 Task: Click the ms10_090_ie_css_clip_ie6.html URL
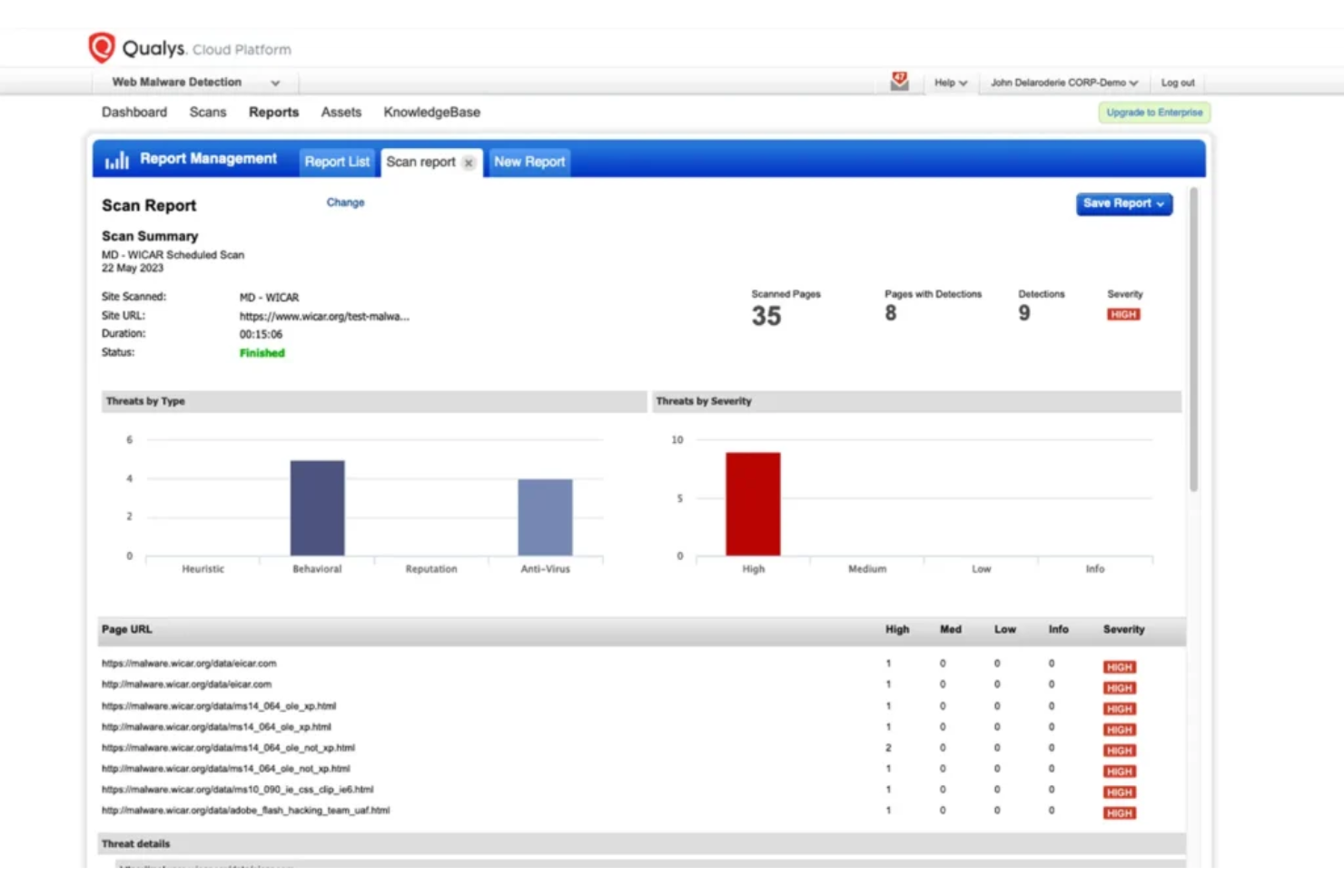tap(237, 790)
